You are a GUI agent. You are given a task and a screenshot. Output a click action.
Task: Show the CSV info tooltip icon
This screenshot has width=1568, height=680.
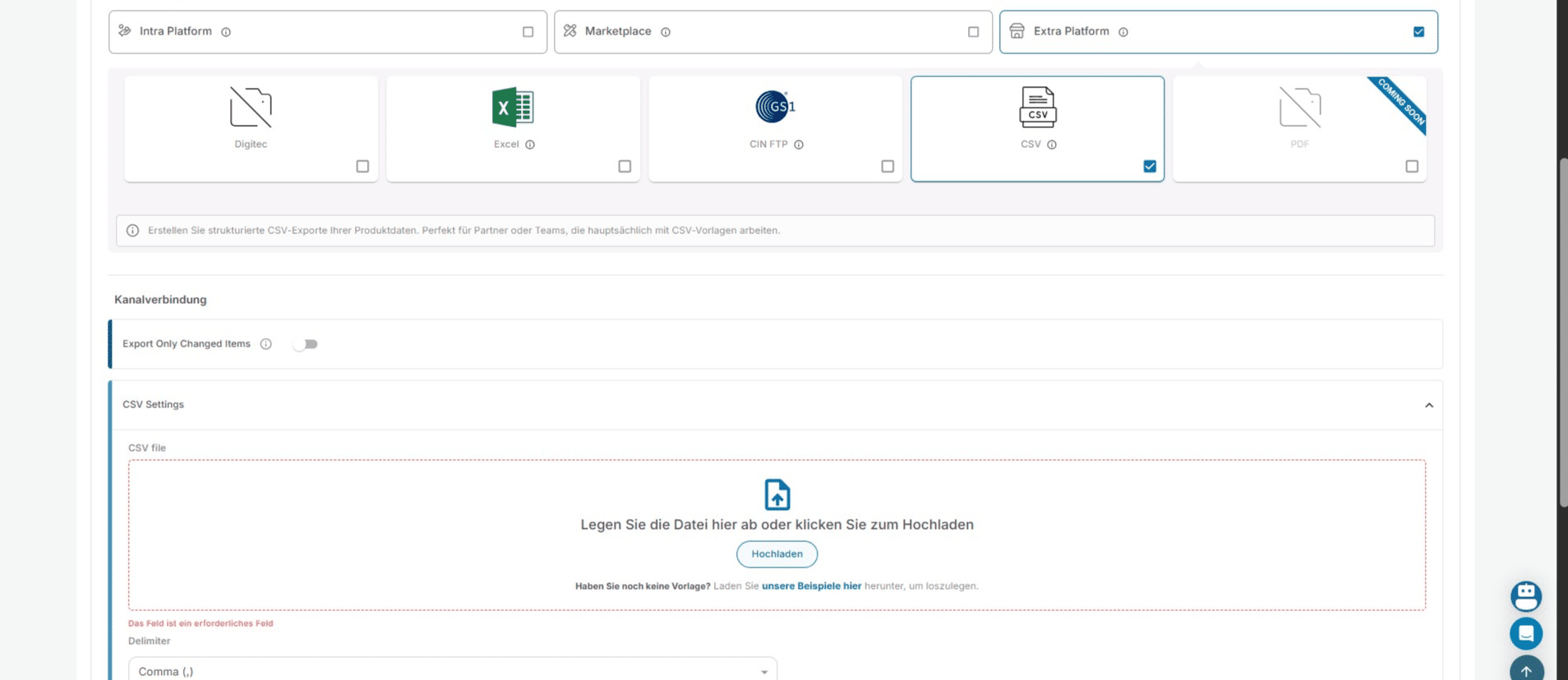click(1052, 145)
